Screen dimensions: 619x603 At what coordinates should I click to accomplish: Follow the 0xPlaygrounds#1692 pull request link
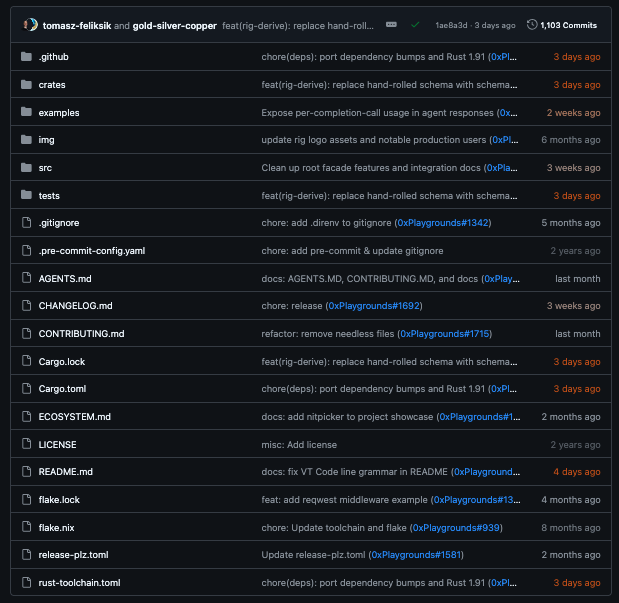click(x=374, y=306)
